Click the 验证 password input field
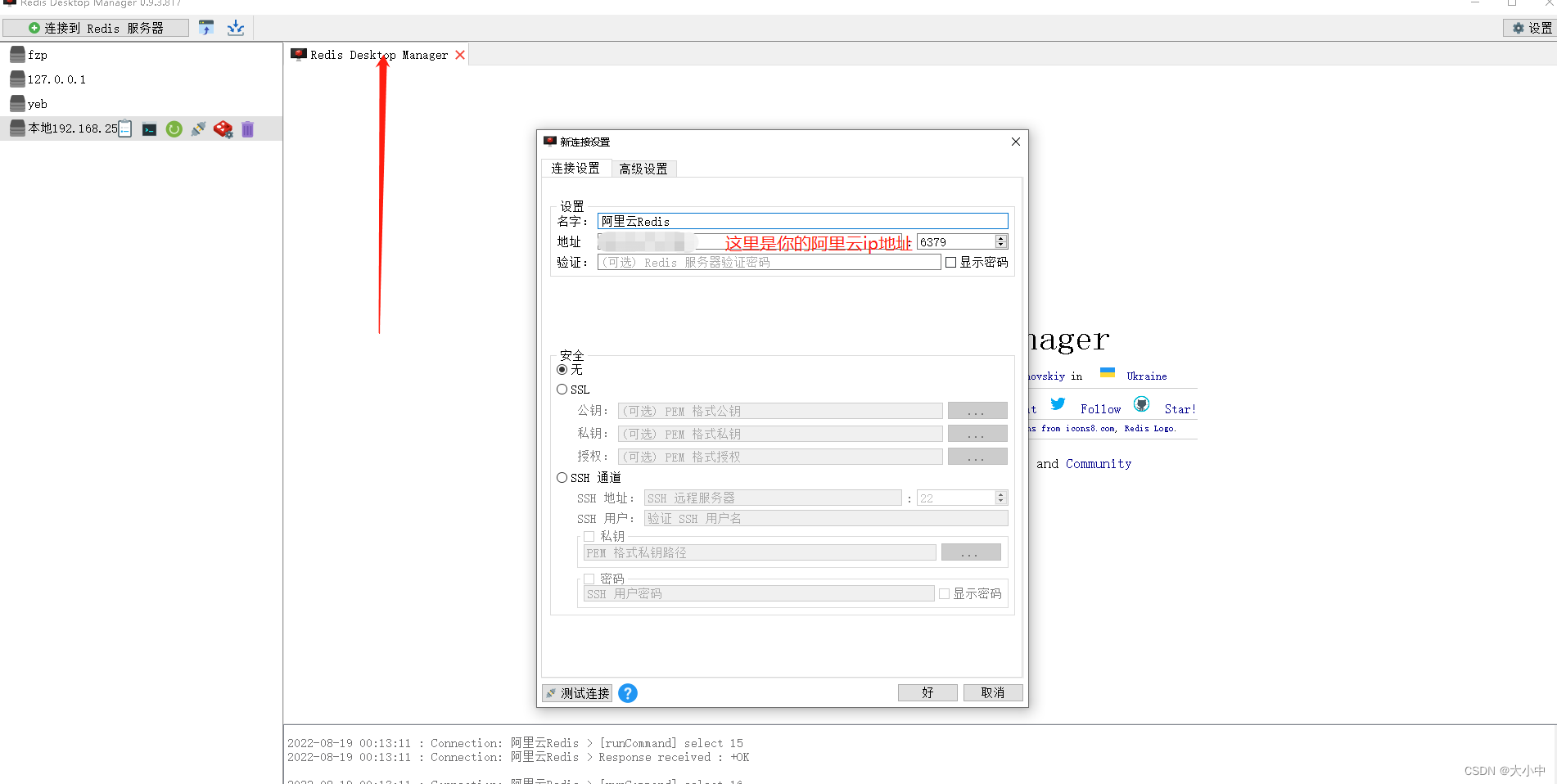The image size is (1557, 784). [x=769, y=263]
